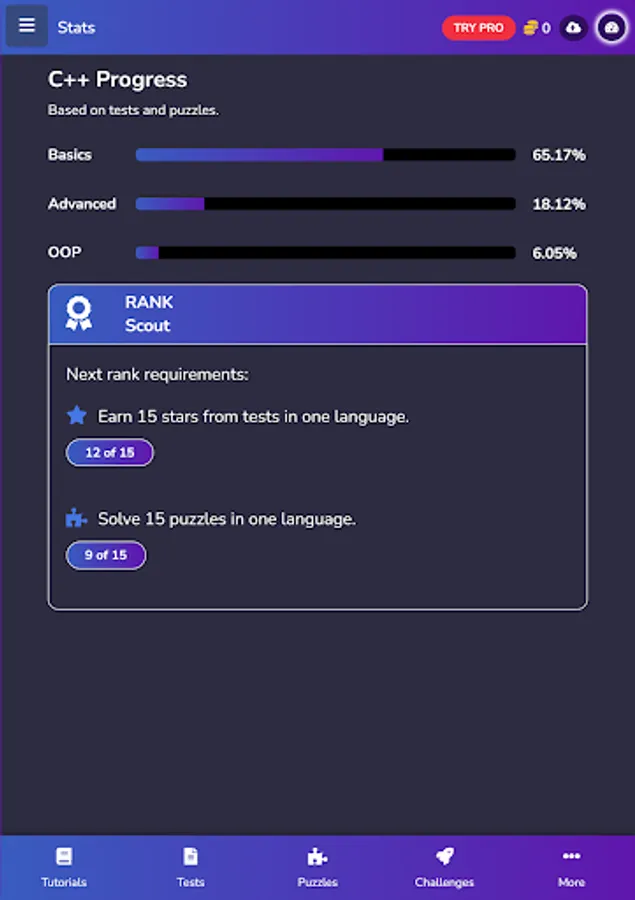Viewport: 635px width, 900px height.
Task: Click the C++ Progress heading
Action: point(117,80)
